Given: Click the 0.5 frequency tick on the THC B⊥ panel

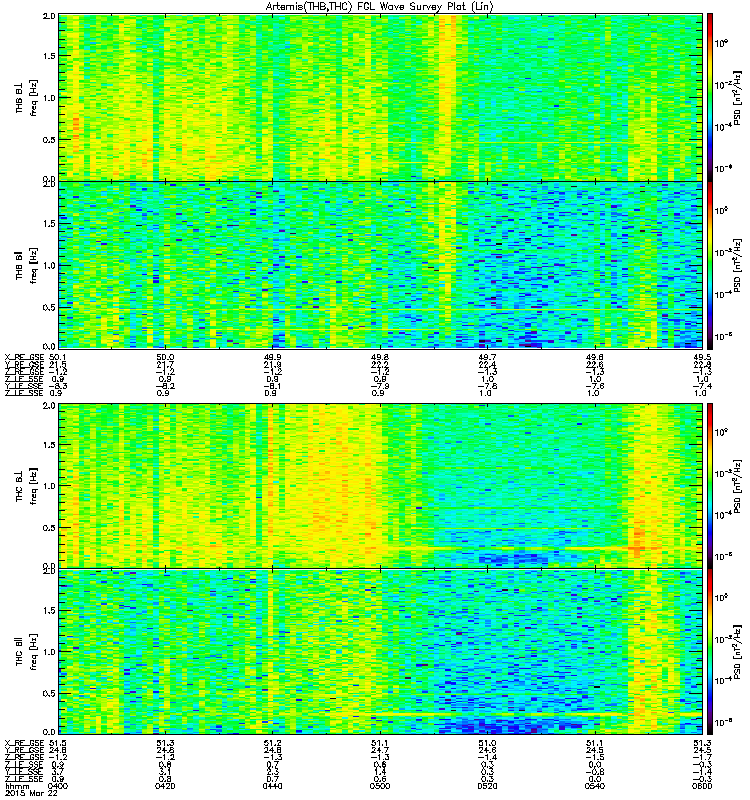Looking at the screenshot, I should (49, 528).
